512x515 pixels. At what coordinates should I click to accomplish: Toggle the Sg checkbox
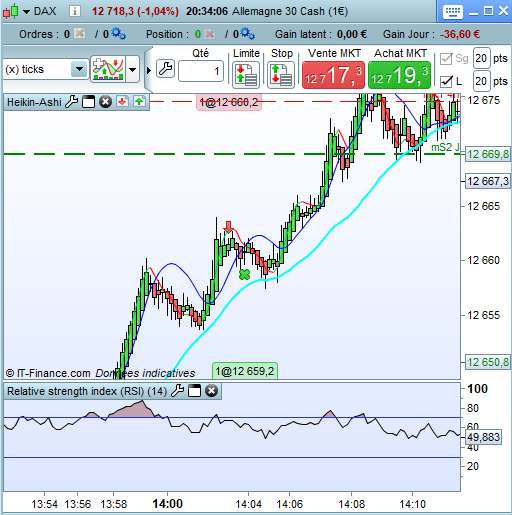(446, 59)
